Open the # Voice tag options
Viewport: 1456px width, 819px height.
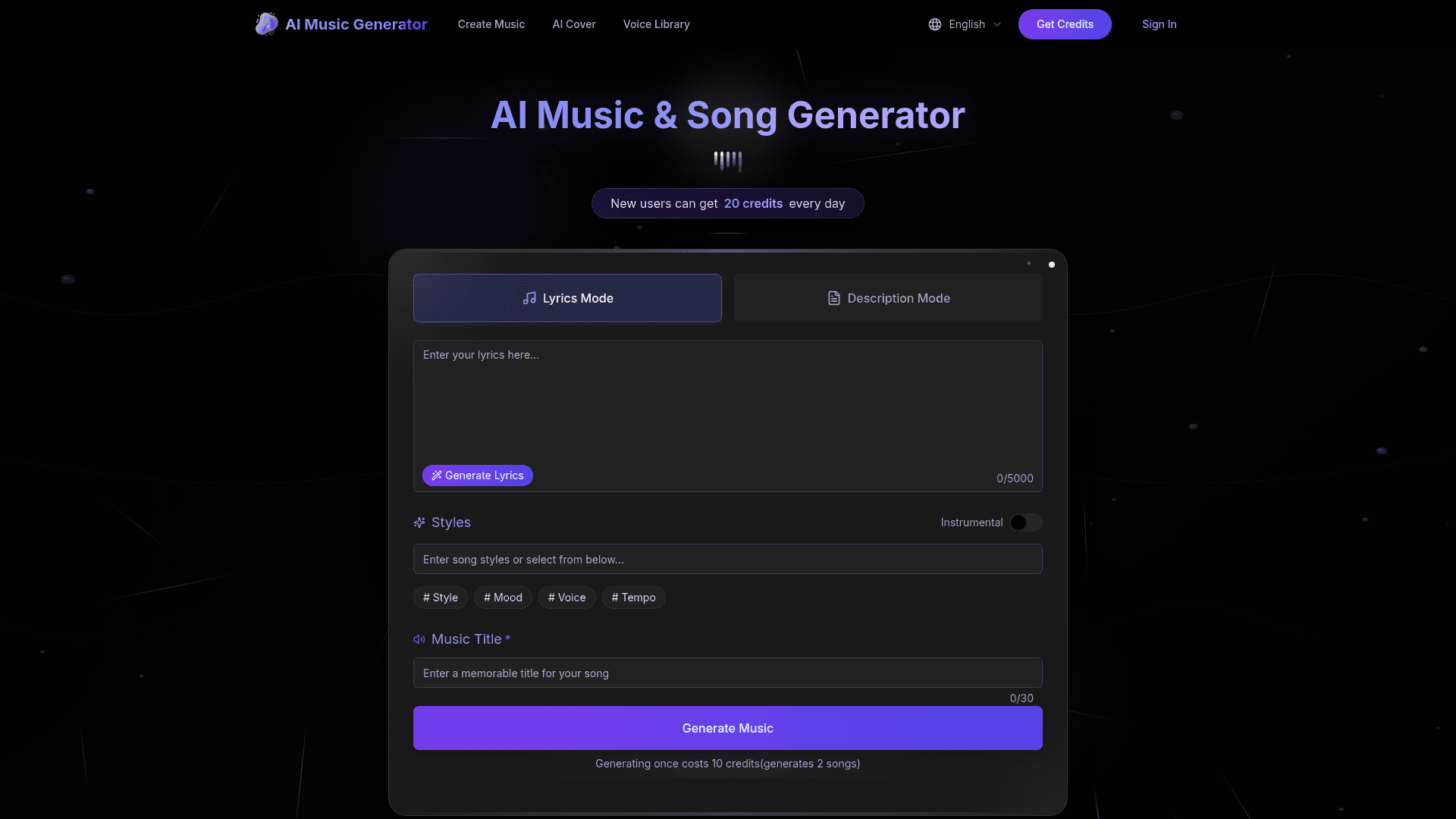tap(567, 598)
